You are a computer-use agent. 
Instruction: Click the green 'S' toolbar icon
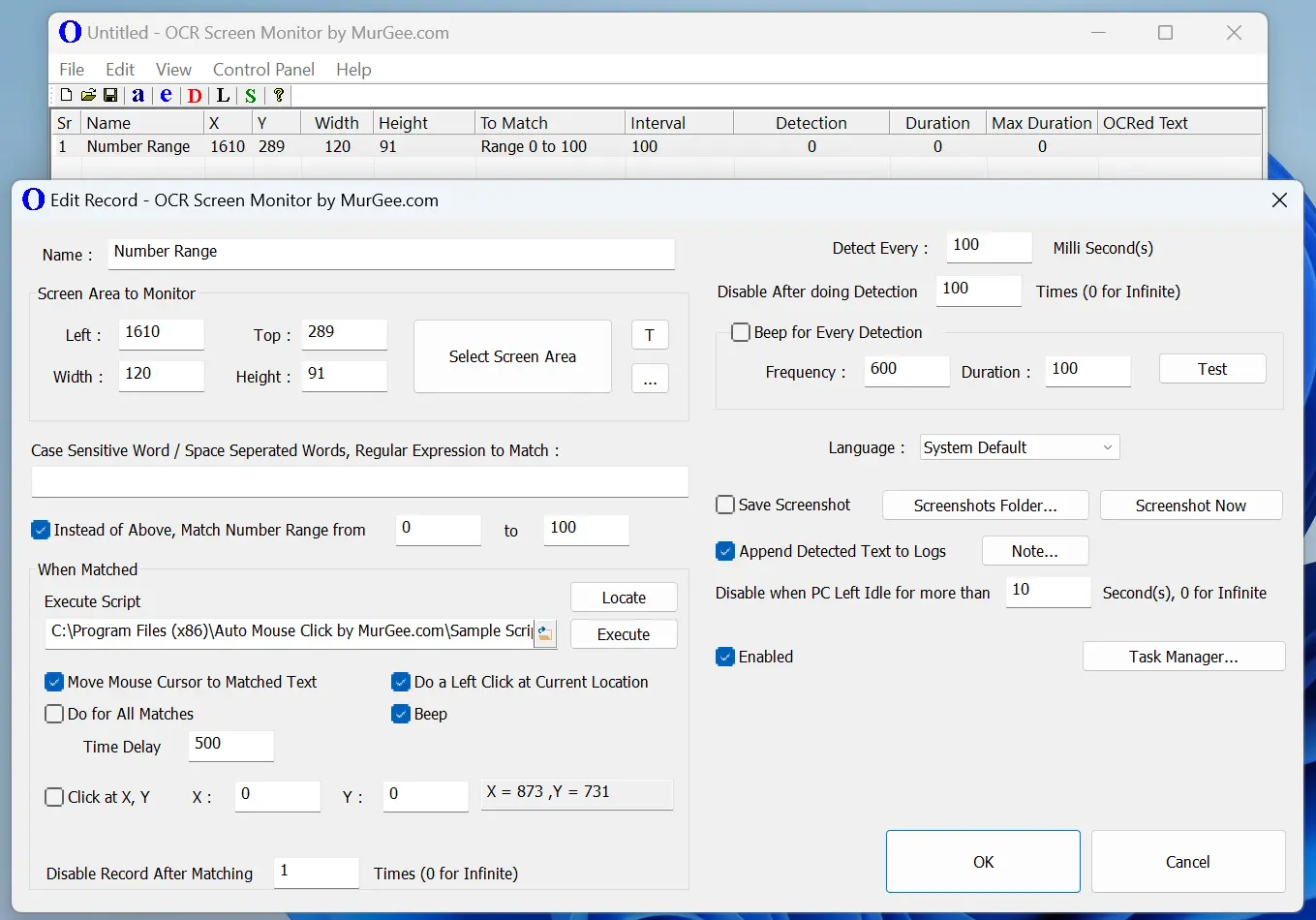point(251,95)
